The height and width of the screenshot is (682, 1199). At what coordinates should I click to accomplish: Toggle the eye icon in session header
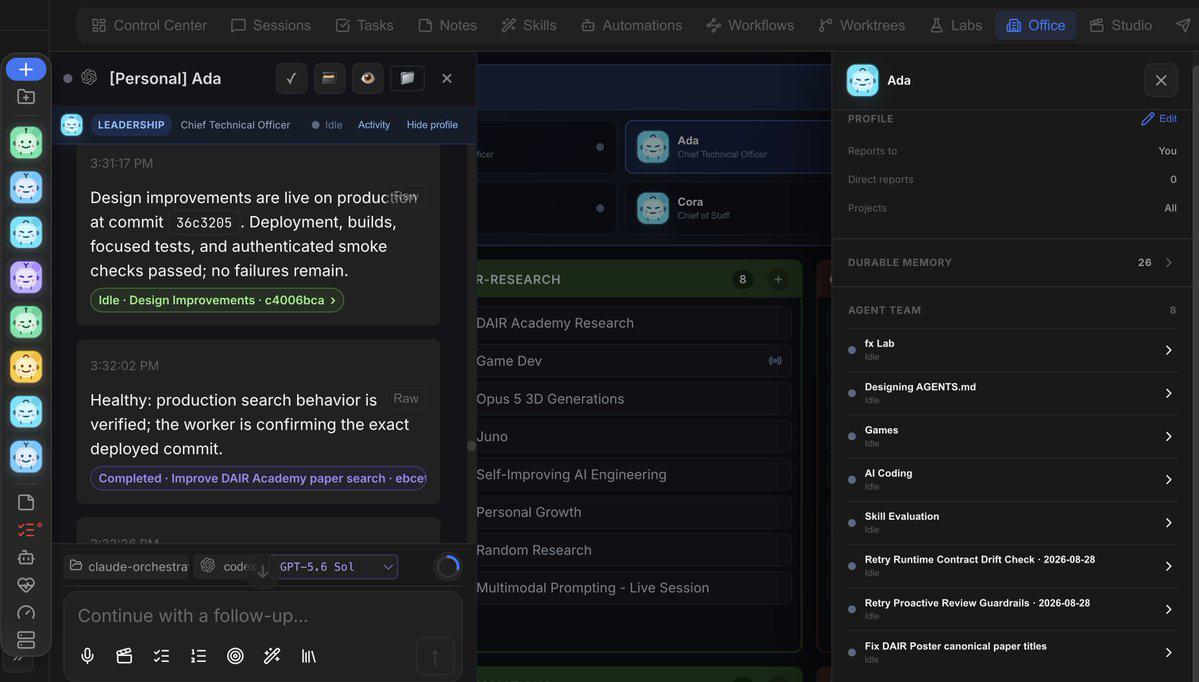coord(367,79)
